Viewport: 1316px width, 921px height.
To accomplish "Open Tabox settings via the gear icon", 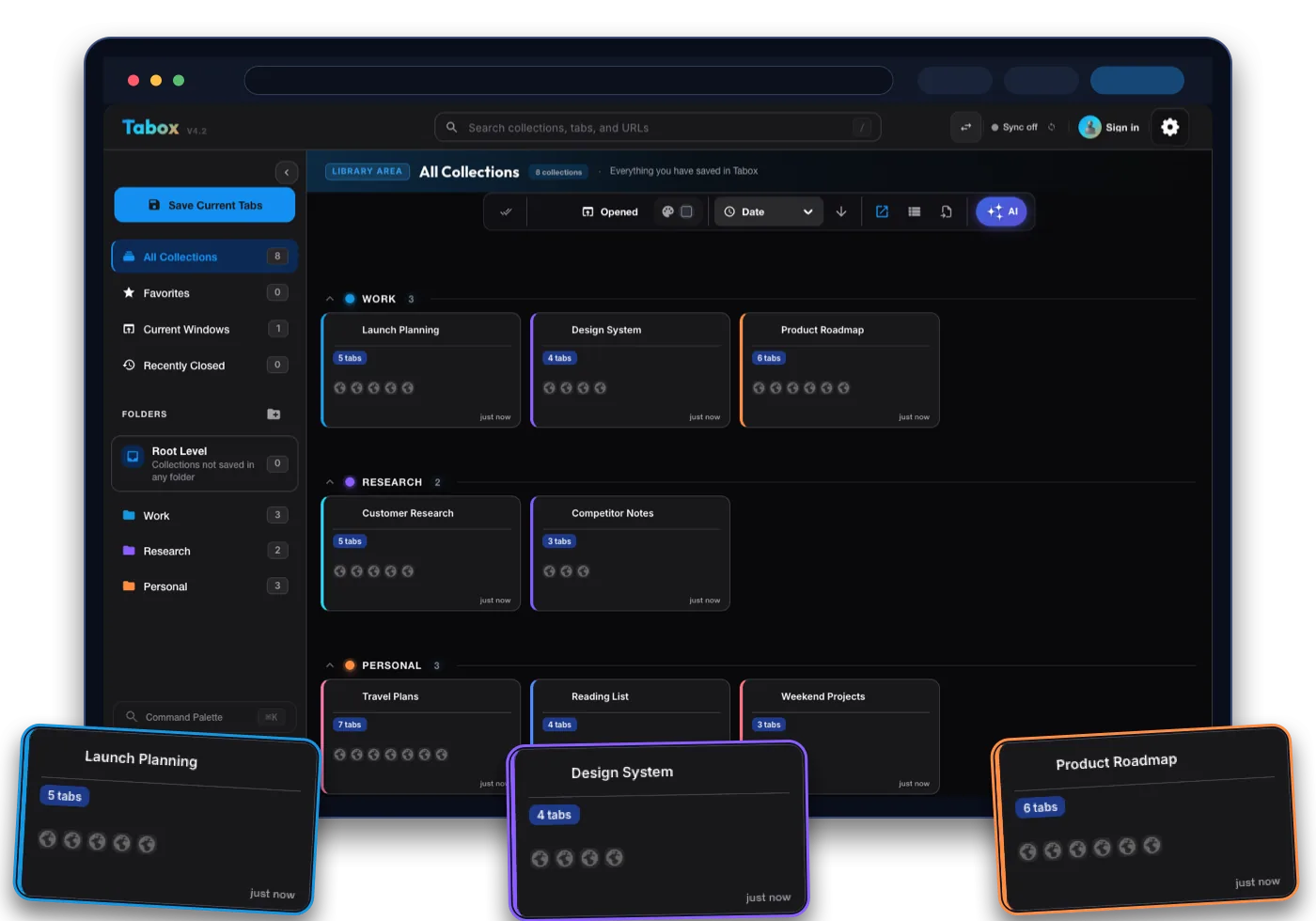I will coord(1169,127).
